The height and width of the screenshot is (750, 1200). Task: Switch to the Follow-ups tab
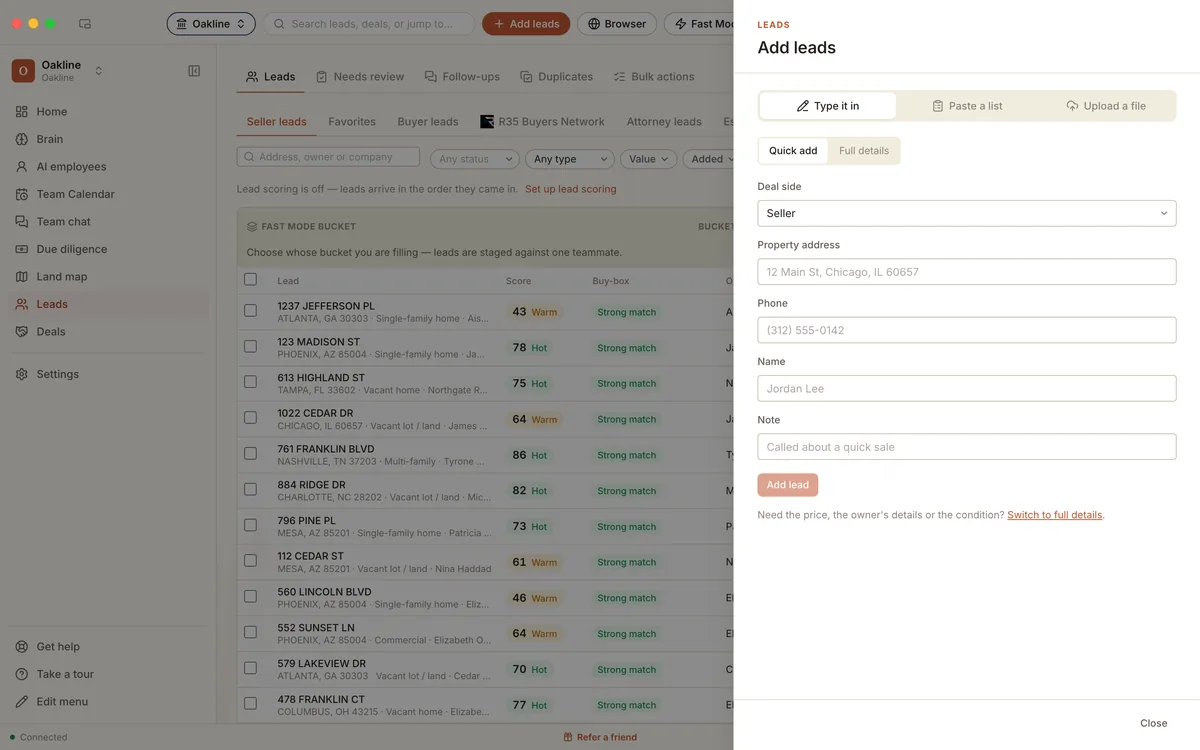(462, 77)
